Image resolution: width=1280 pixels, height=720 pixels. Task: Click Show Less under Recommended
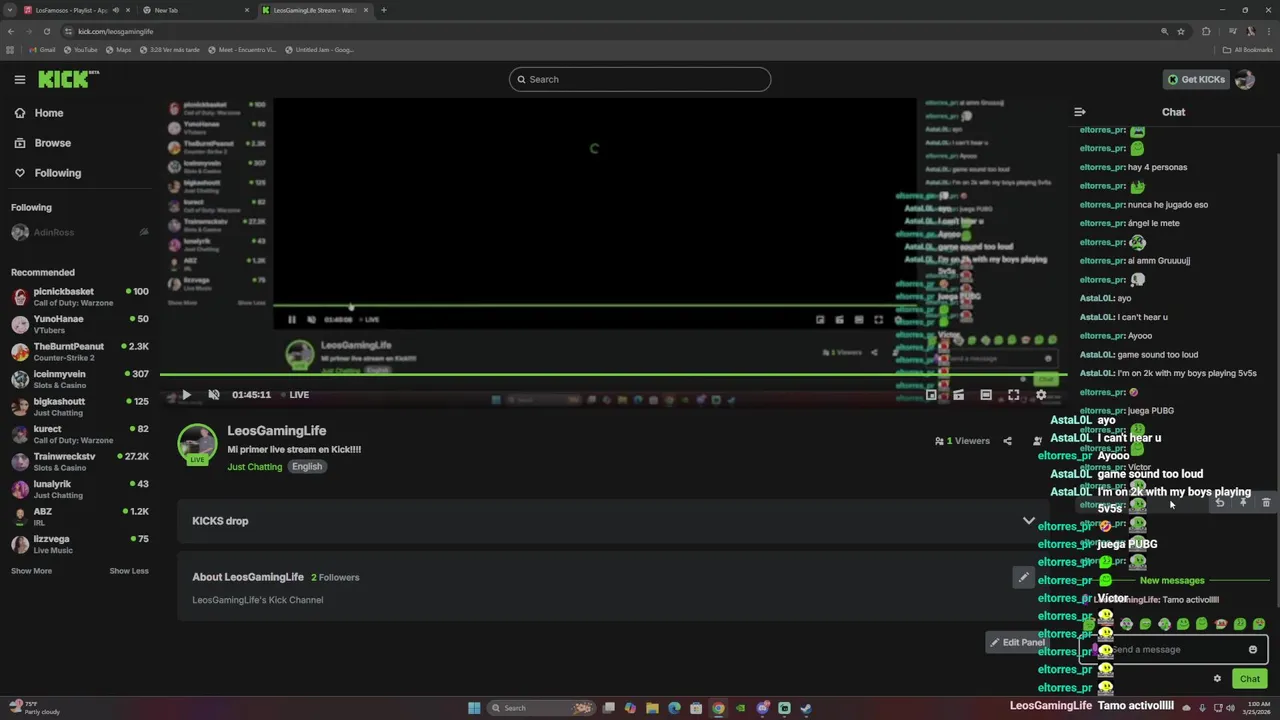pyautogui.click(x=129, y=571)
